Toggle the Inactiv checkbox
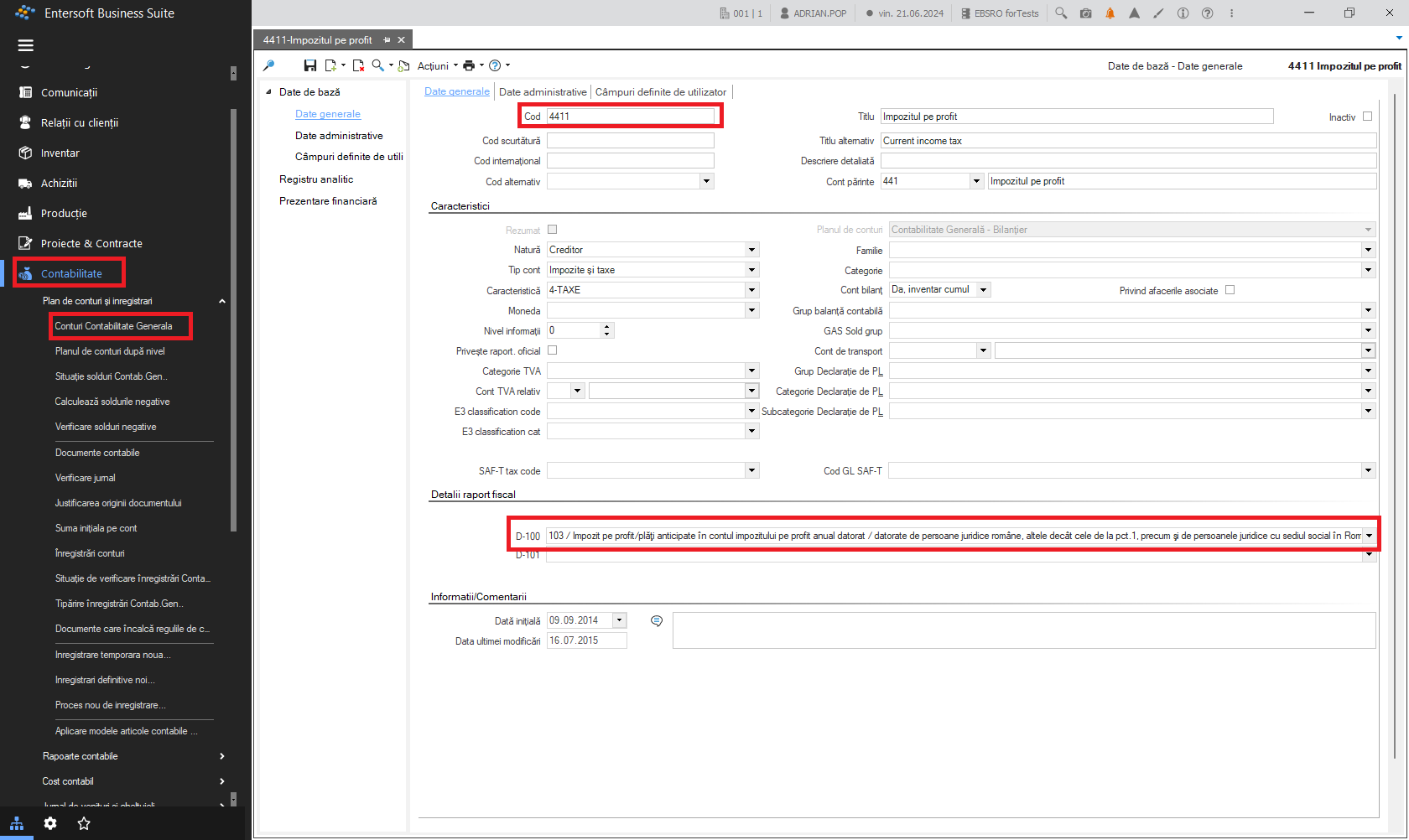Viewport: 1409px width, 840px height. 1367,117
